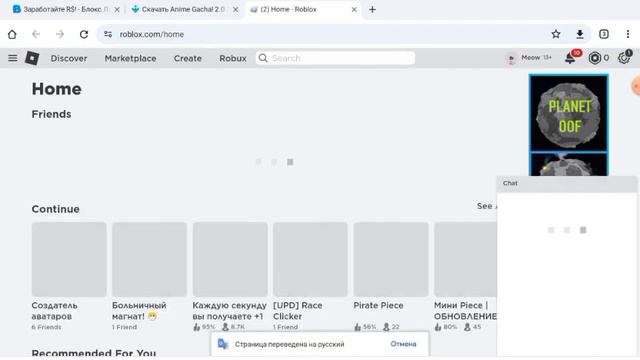View site information icon in address bar
The image size is (640, 360).
[108, 34]
